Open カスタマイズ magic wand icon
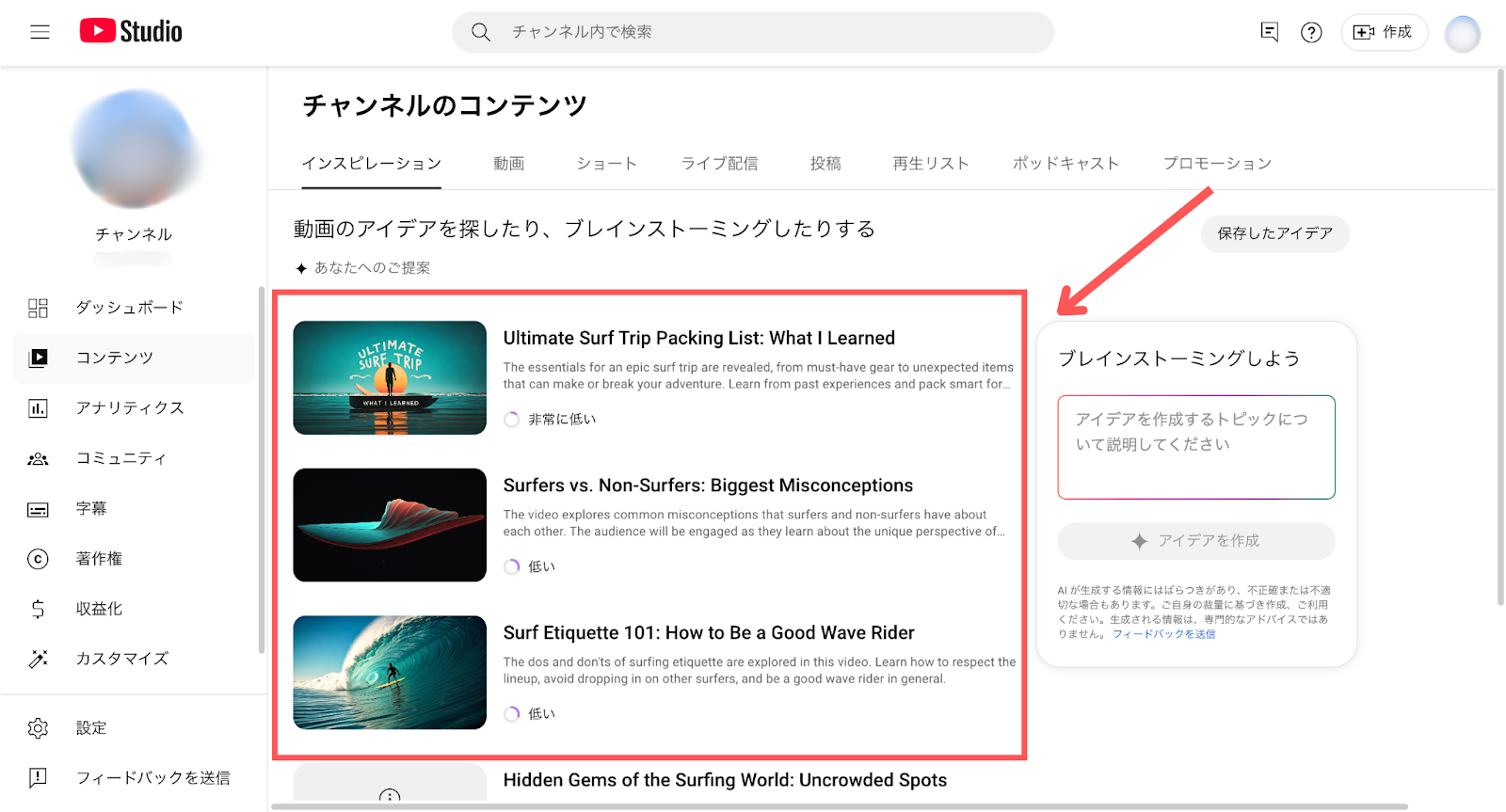Screen dimensions: 1506x812 pyautogui.click(x=38, y=659)
